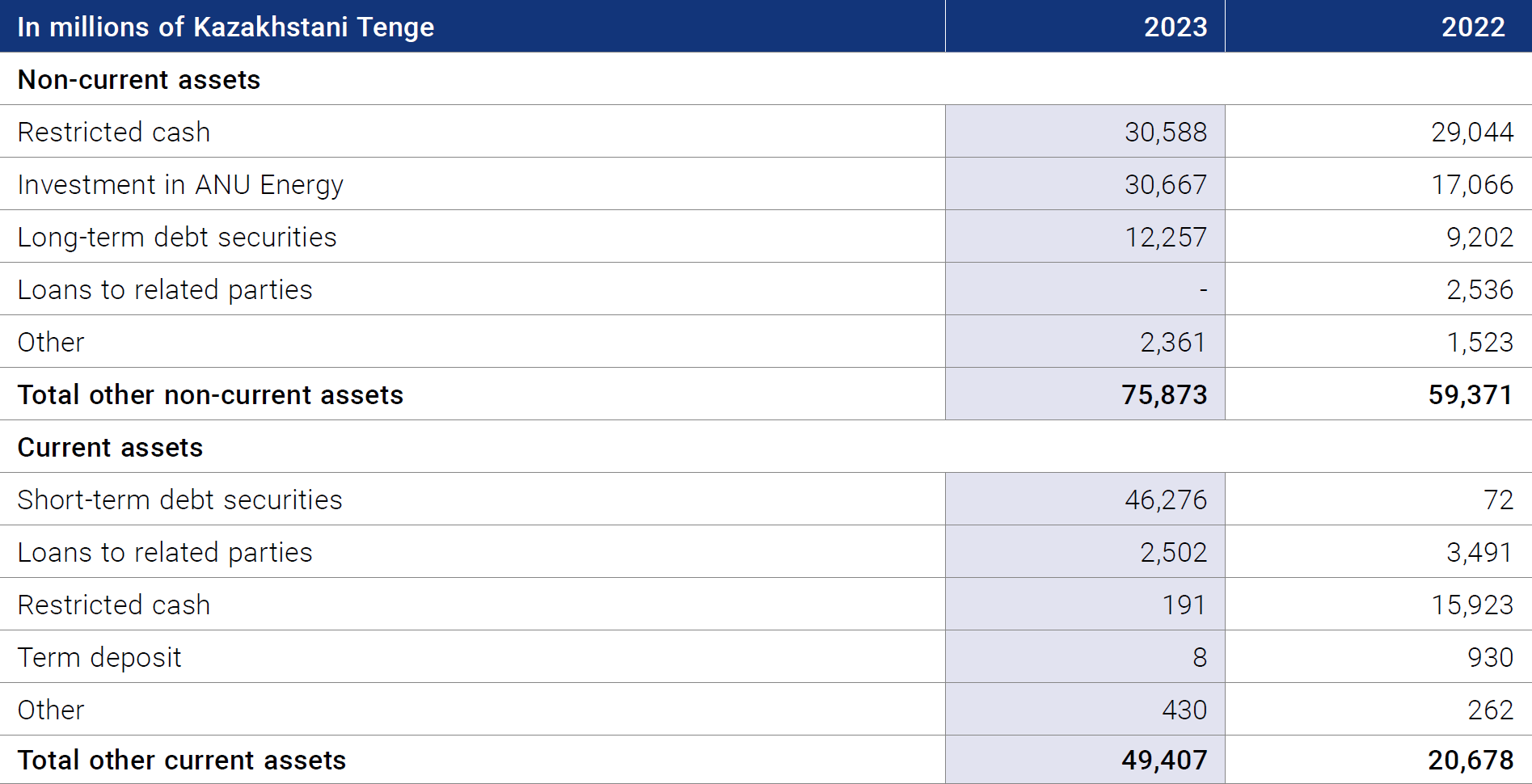Click the In millions of Kazakhstani Tenge header
Image resolution: width=1532 pixels, height=784 pixels.
226,27
